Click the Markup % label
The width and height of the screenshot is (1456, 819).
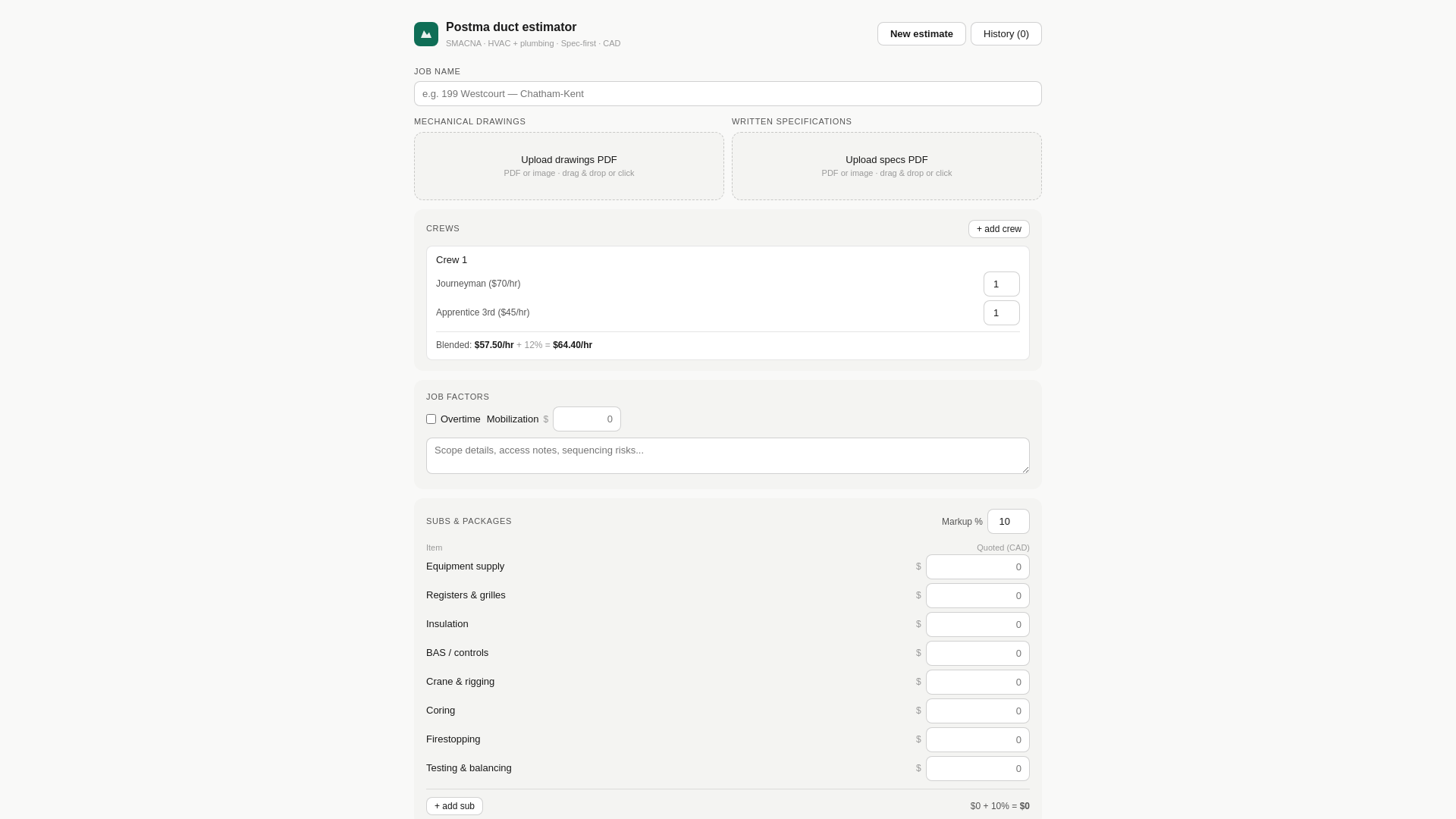(962, 522)
